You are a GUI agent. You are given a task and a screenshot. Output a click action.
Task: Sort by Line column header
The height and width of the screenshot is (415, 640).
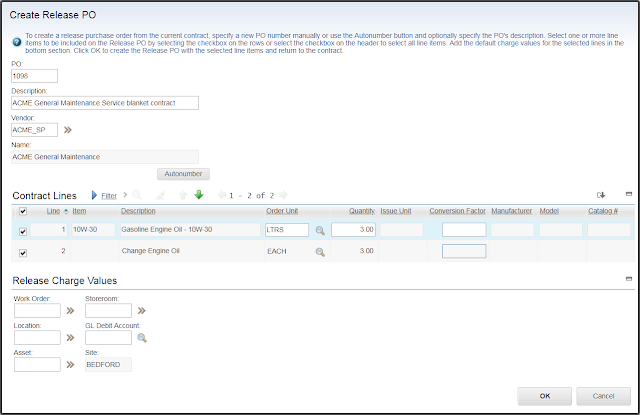pos(53,211)
